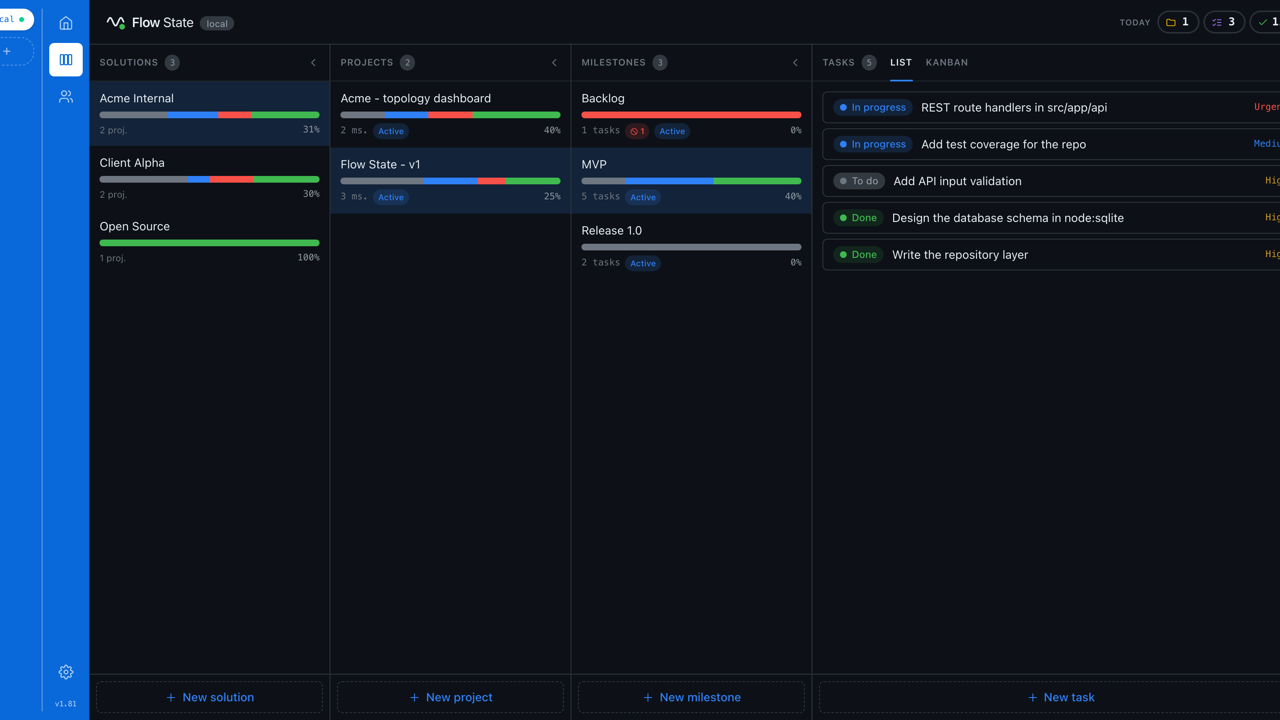
Task: Click Active badge on Release 1.0
Action: (643, 263)
